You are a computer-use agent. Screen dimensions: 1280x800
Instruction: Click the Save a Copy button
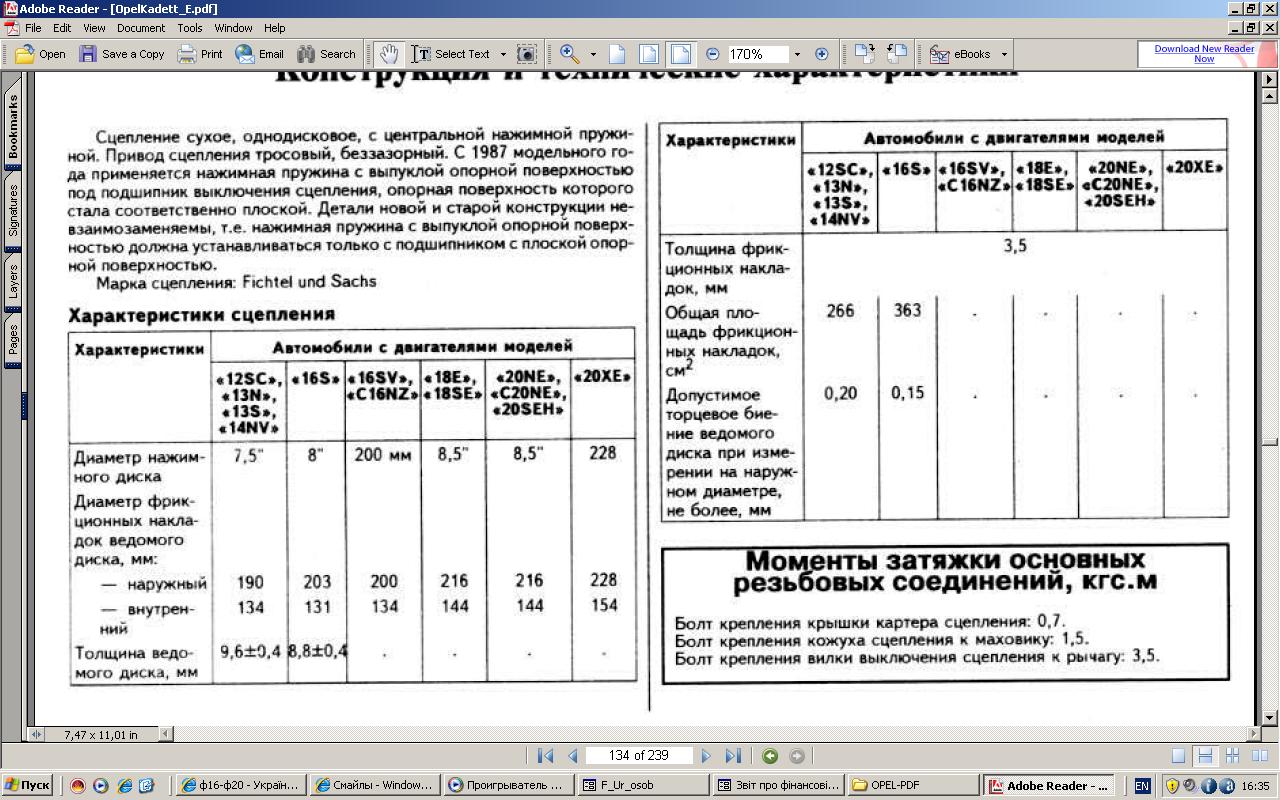coord(122,54)
